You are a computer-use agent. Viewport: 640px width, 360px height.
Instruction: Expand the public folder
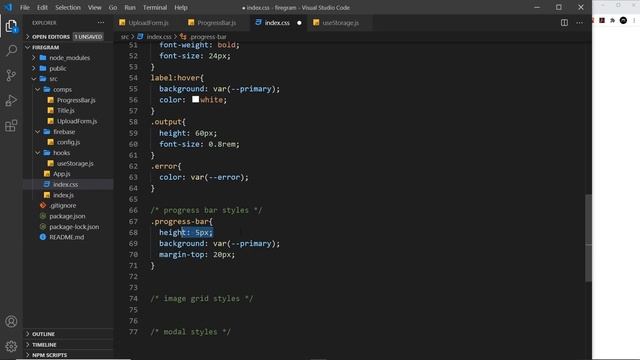pyautogui.click(x=34, y=69)
